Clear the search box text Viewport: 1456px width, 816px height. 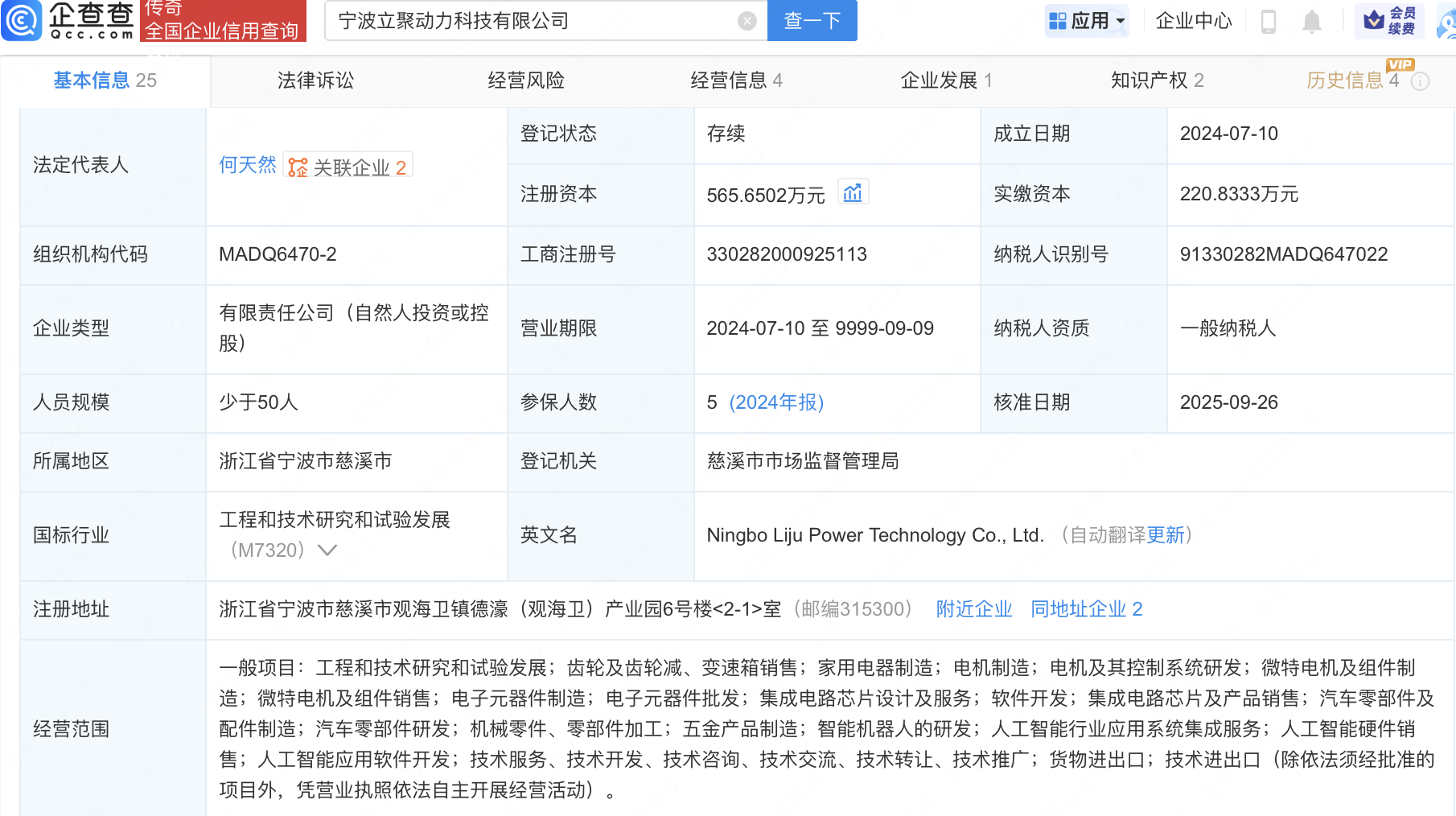[747, 21]
